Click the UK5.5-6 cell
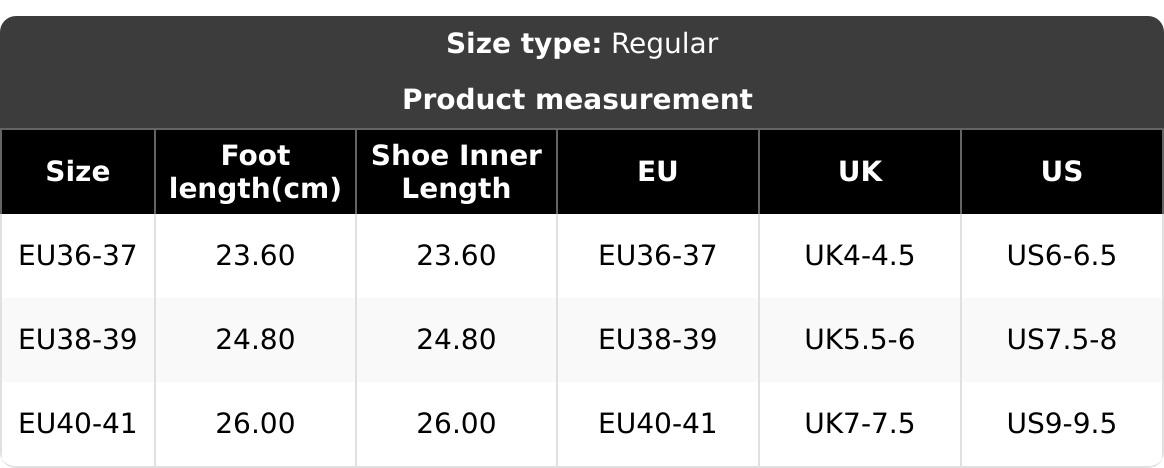The image size is (1164, 468). pos(859,340)
